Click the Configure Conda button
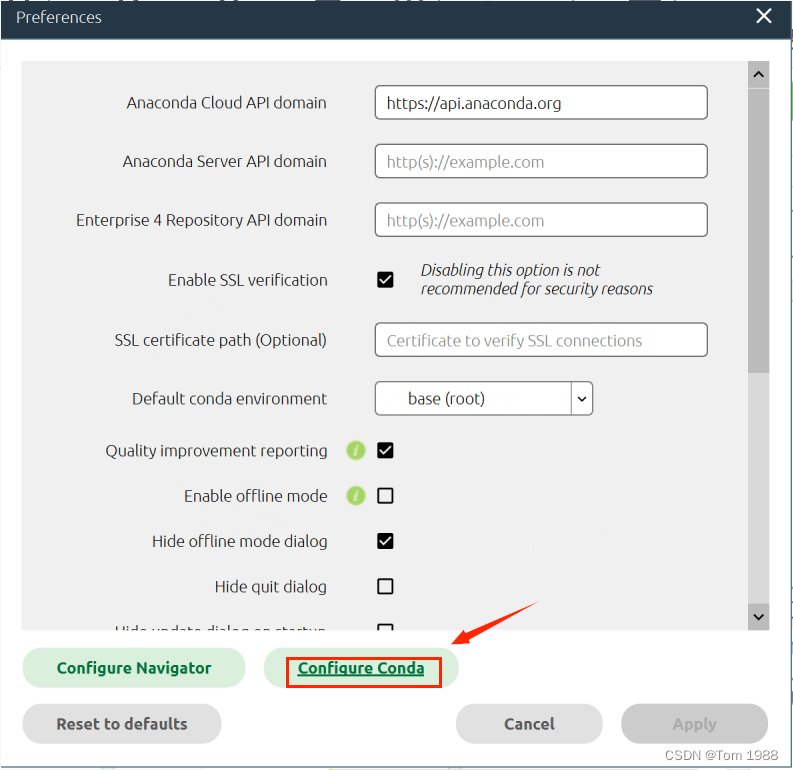Viewport: 793px width, 770px height. coord(361,668)
